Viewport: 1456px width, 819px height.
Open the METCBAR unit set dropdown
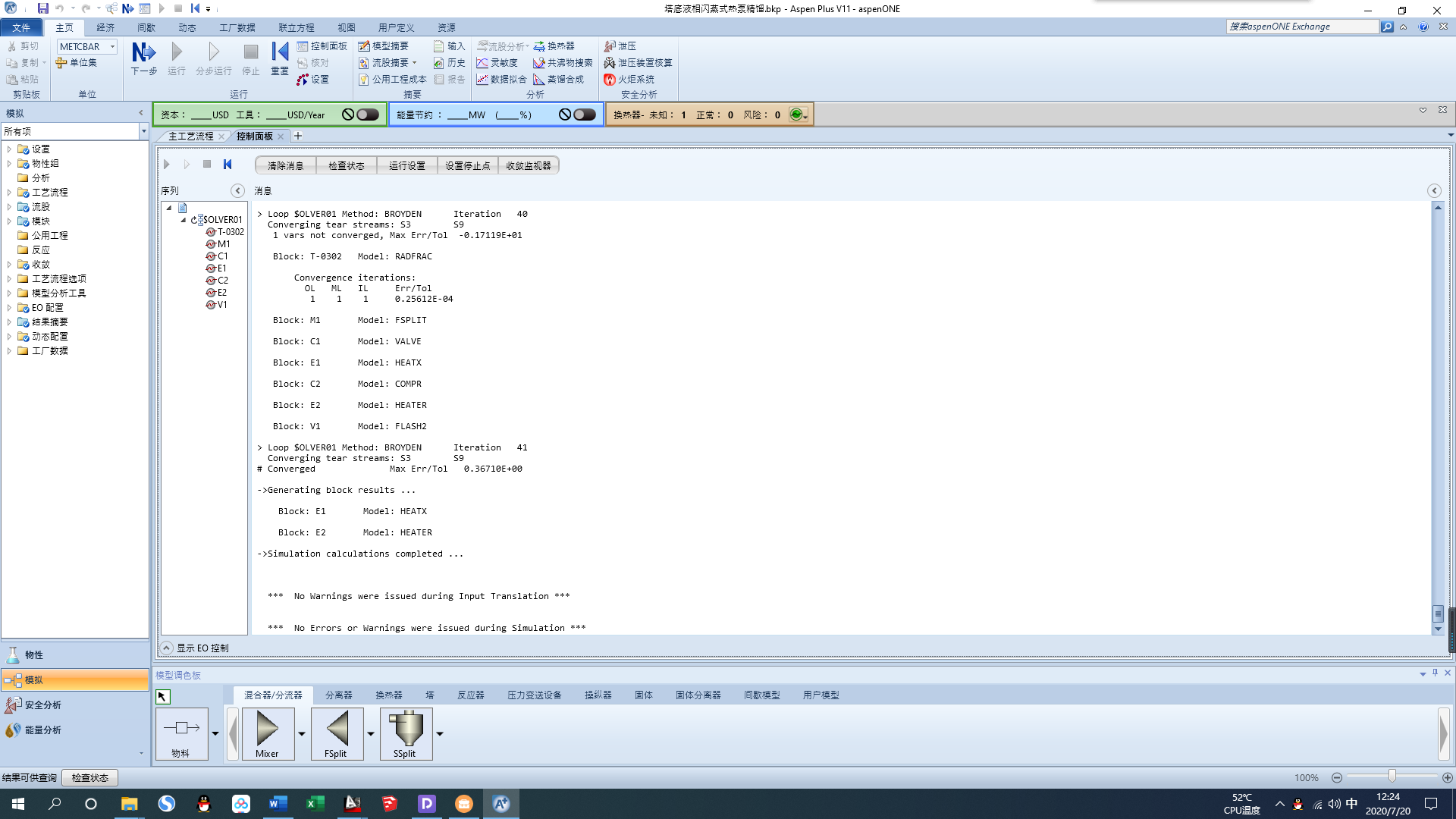pyautogui.click(x=112, y=47)
